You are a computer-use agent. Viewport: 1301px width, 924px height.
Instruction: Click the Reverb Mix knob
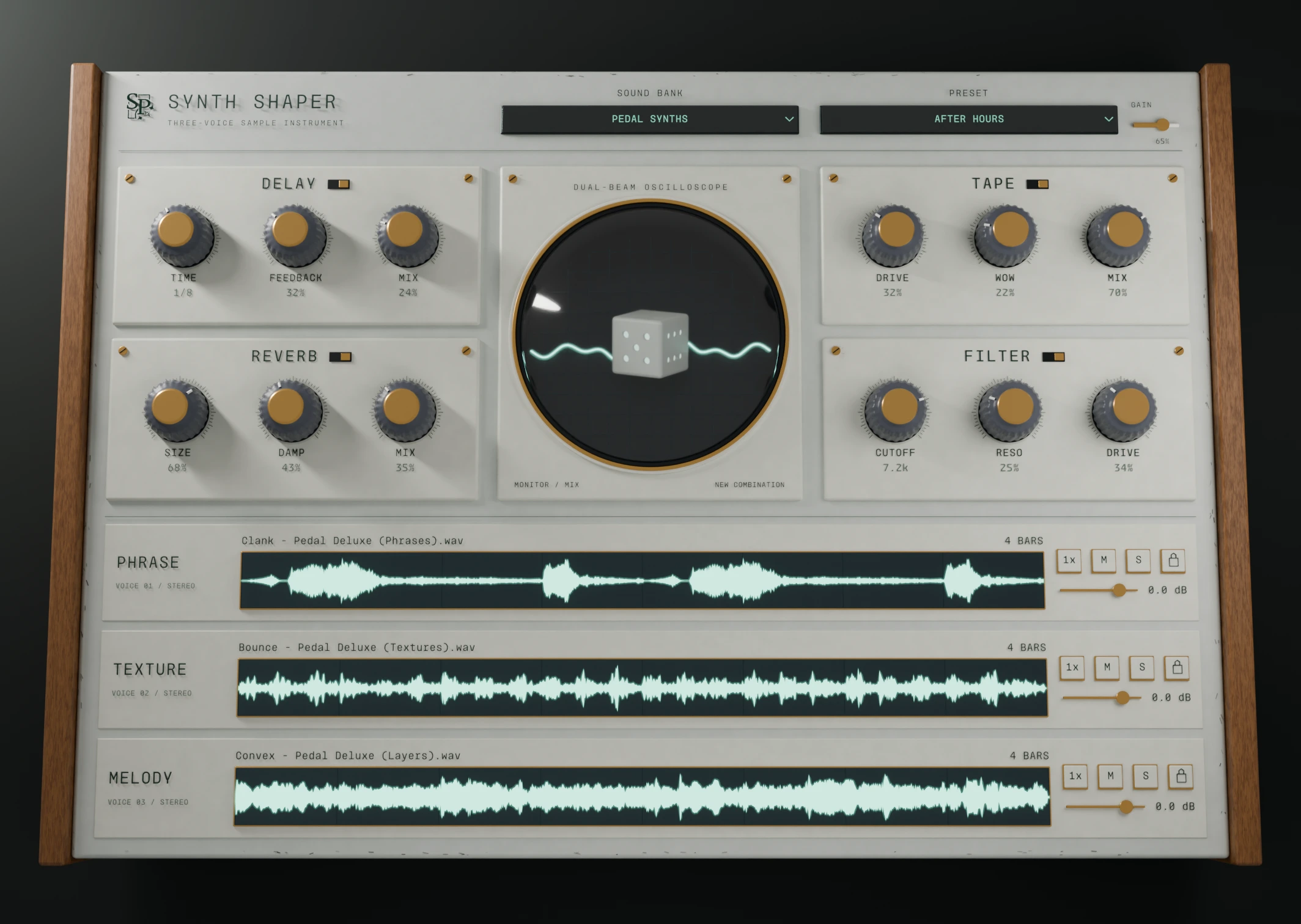coord(404,410)
